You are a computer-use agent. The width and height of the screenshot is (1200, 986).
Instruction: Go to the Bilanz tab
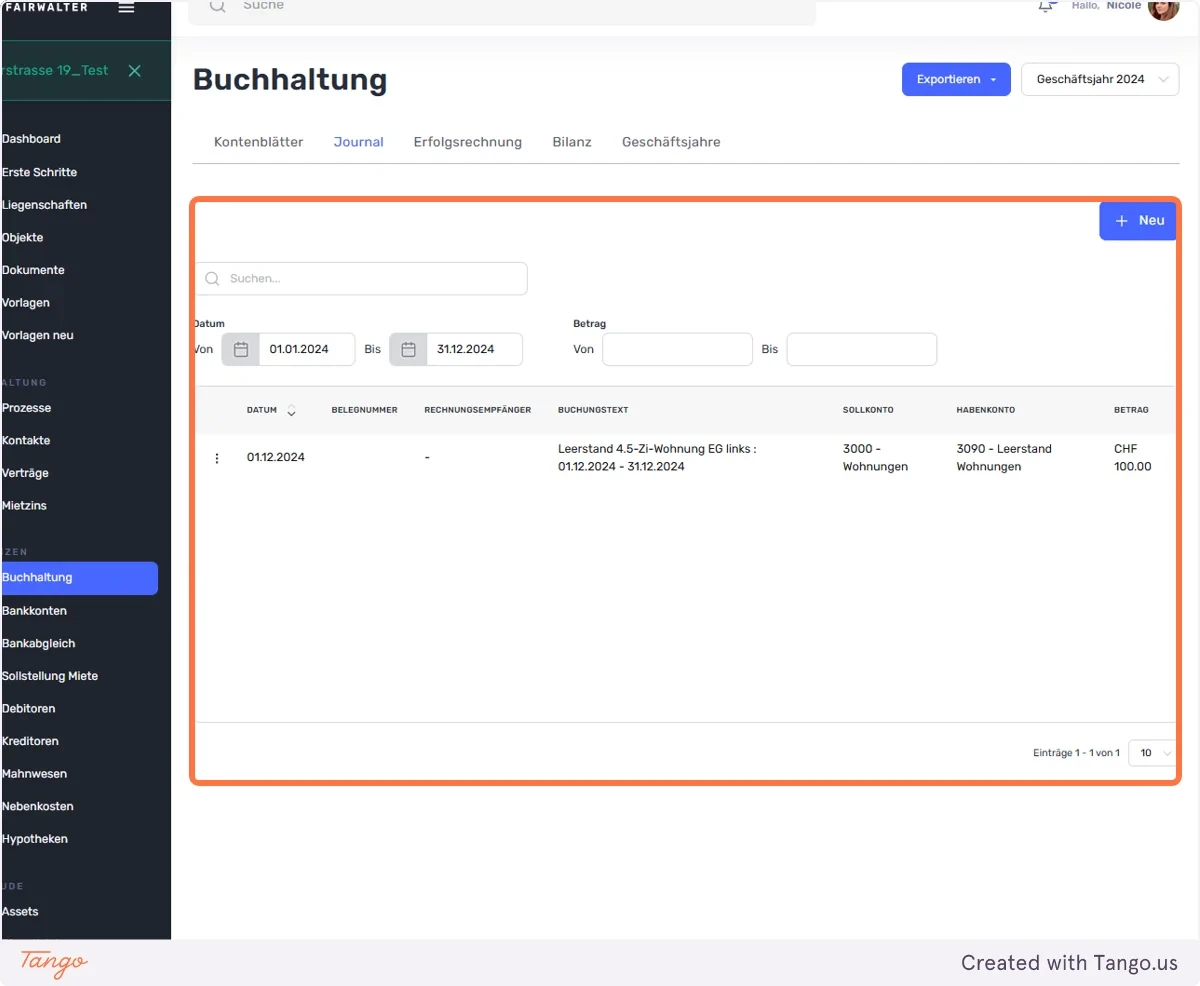(572, 142)
